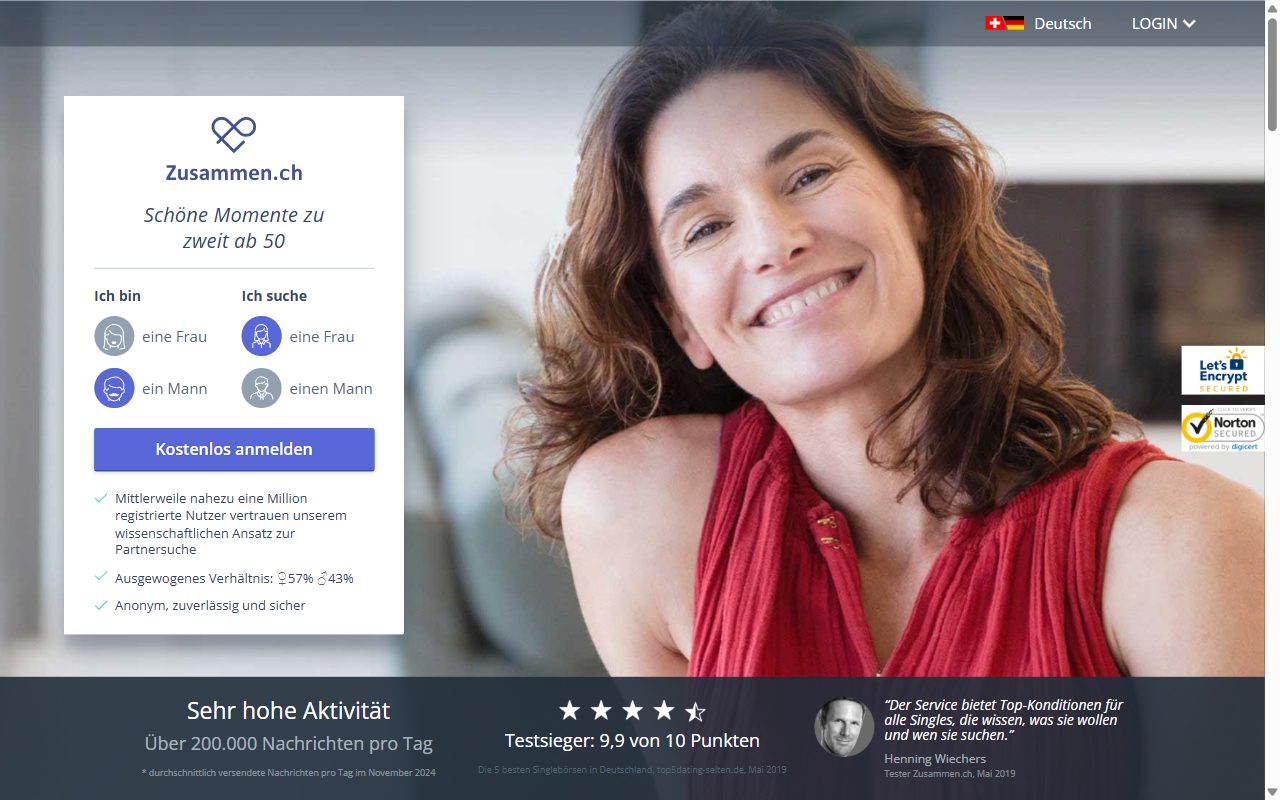This screenshot has height=800, width=1280.
Task: Open the Norton Secured badge
Action: point(1223,428)
